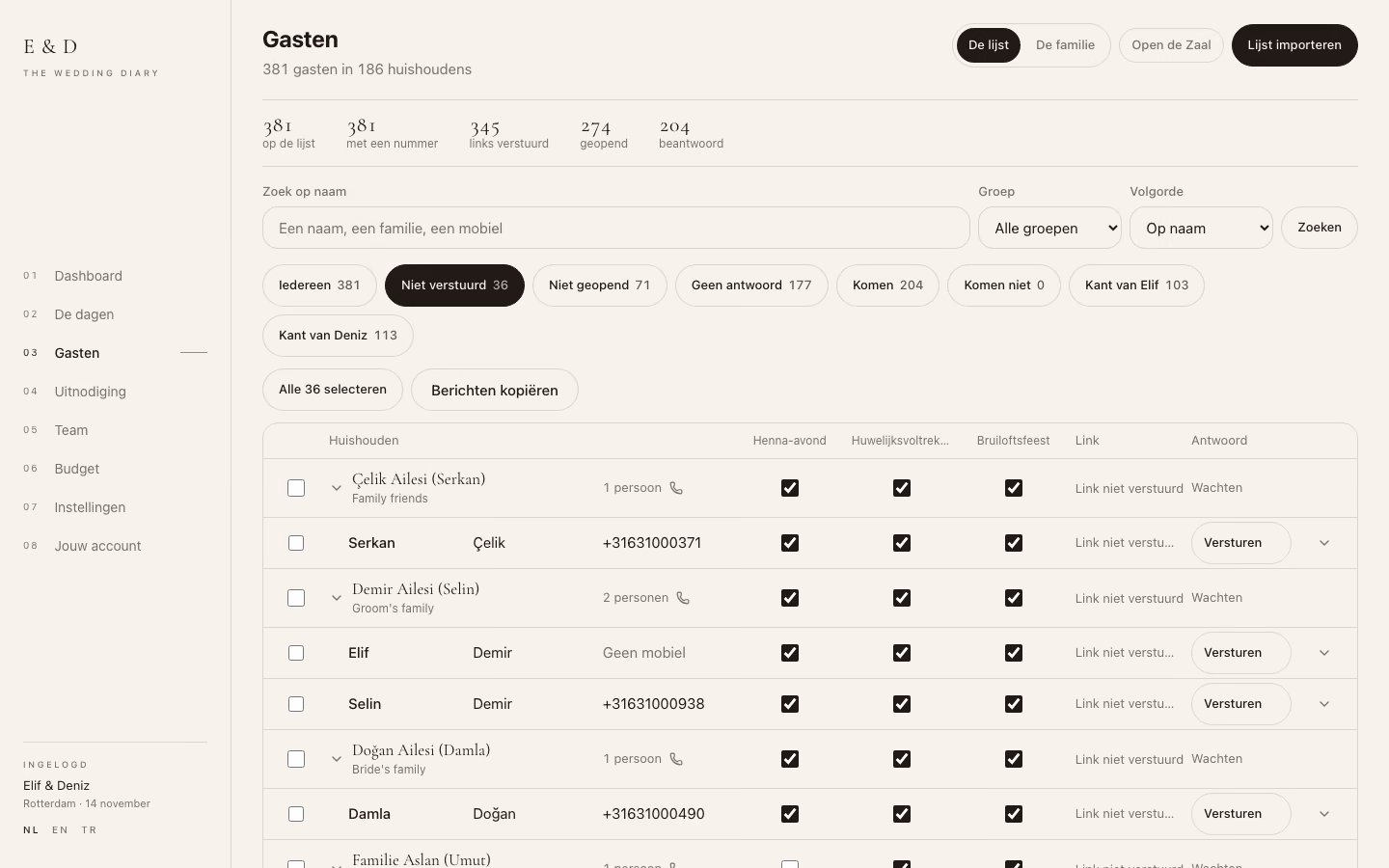Collapse the Demir Ailesi (Selin) household
The image size is (1389, 868).
(337, 598)
